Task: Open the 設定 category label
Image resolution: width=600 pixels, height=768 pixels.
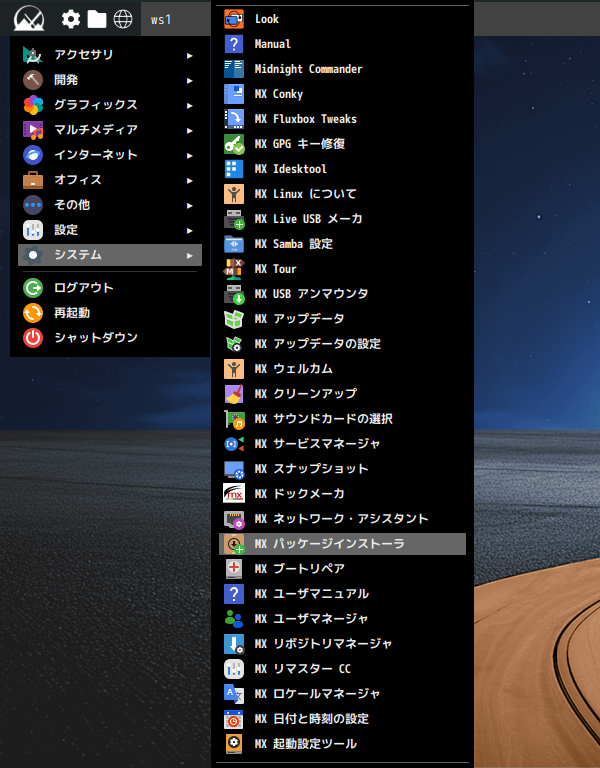Action: [x=66, y=230]
